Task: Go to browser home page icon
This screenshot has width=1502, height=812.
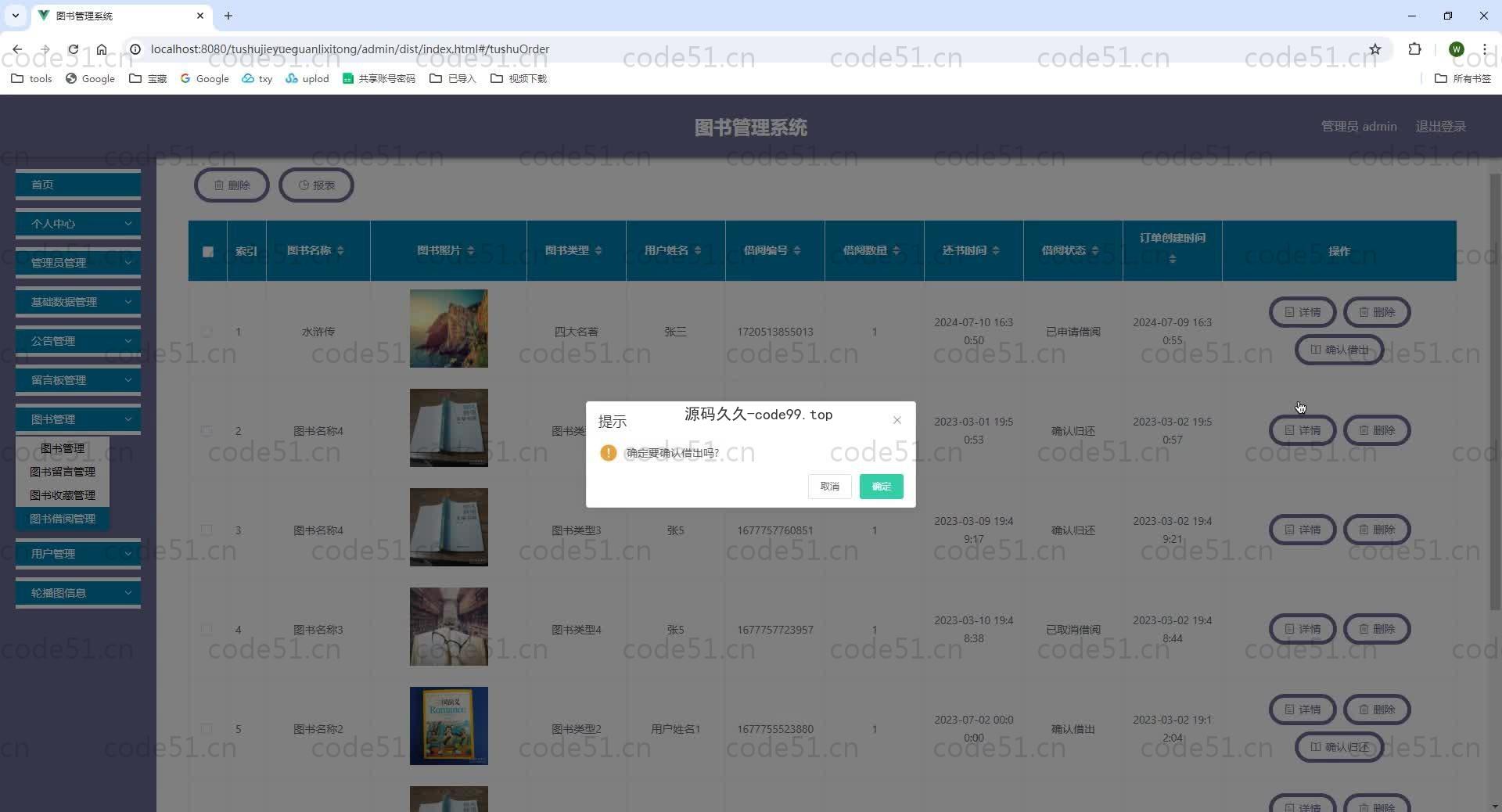Action: coord(102,49)
